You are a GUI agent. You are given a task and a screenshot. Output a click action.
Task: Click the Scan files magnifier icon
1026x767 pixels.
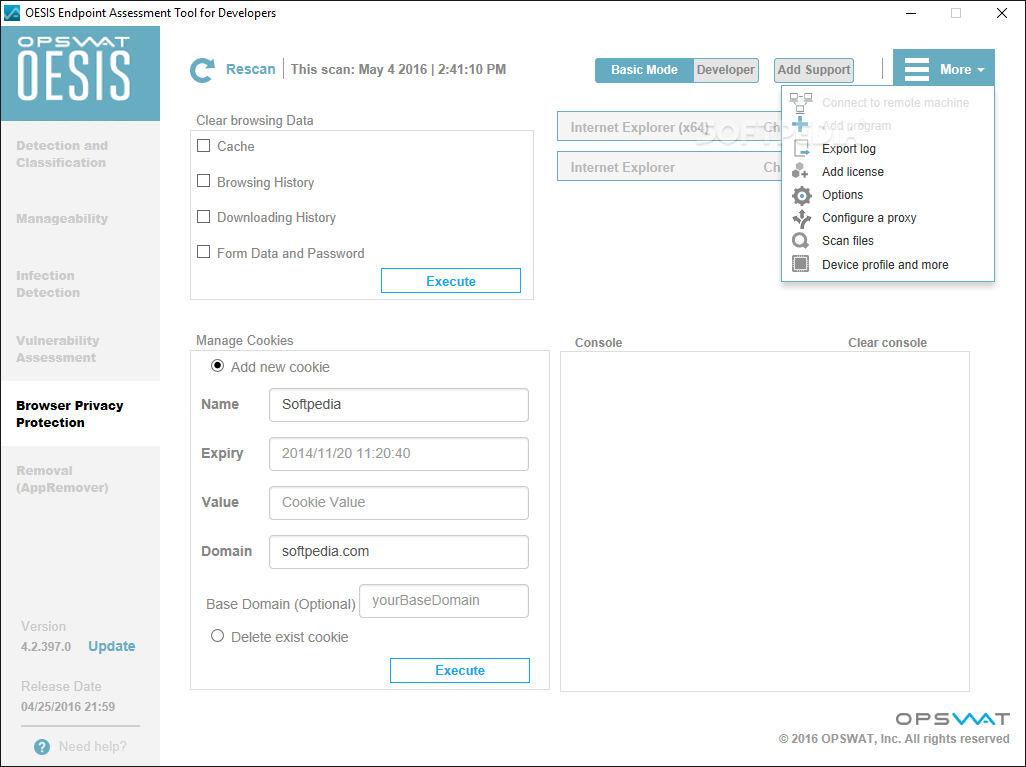(800, 241)
